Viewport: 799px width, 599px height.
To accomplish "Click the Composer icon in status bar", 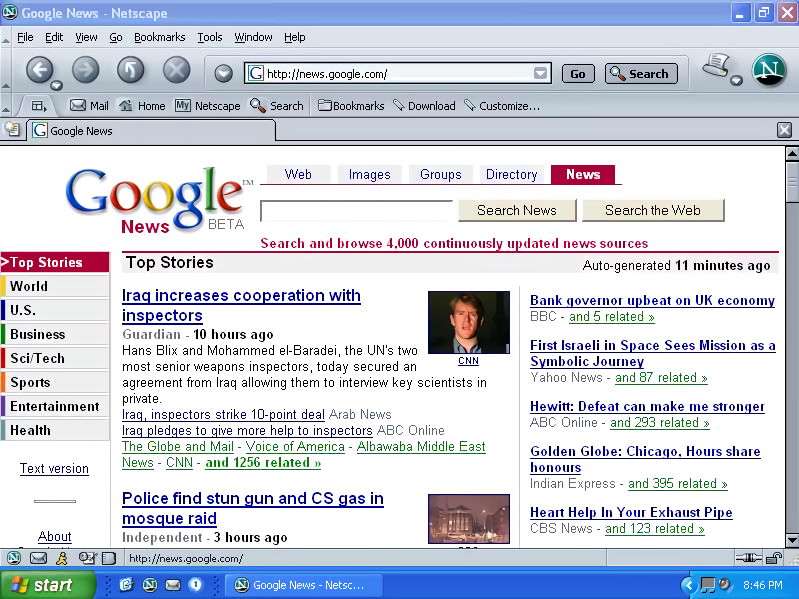I will (87, 558).
